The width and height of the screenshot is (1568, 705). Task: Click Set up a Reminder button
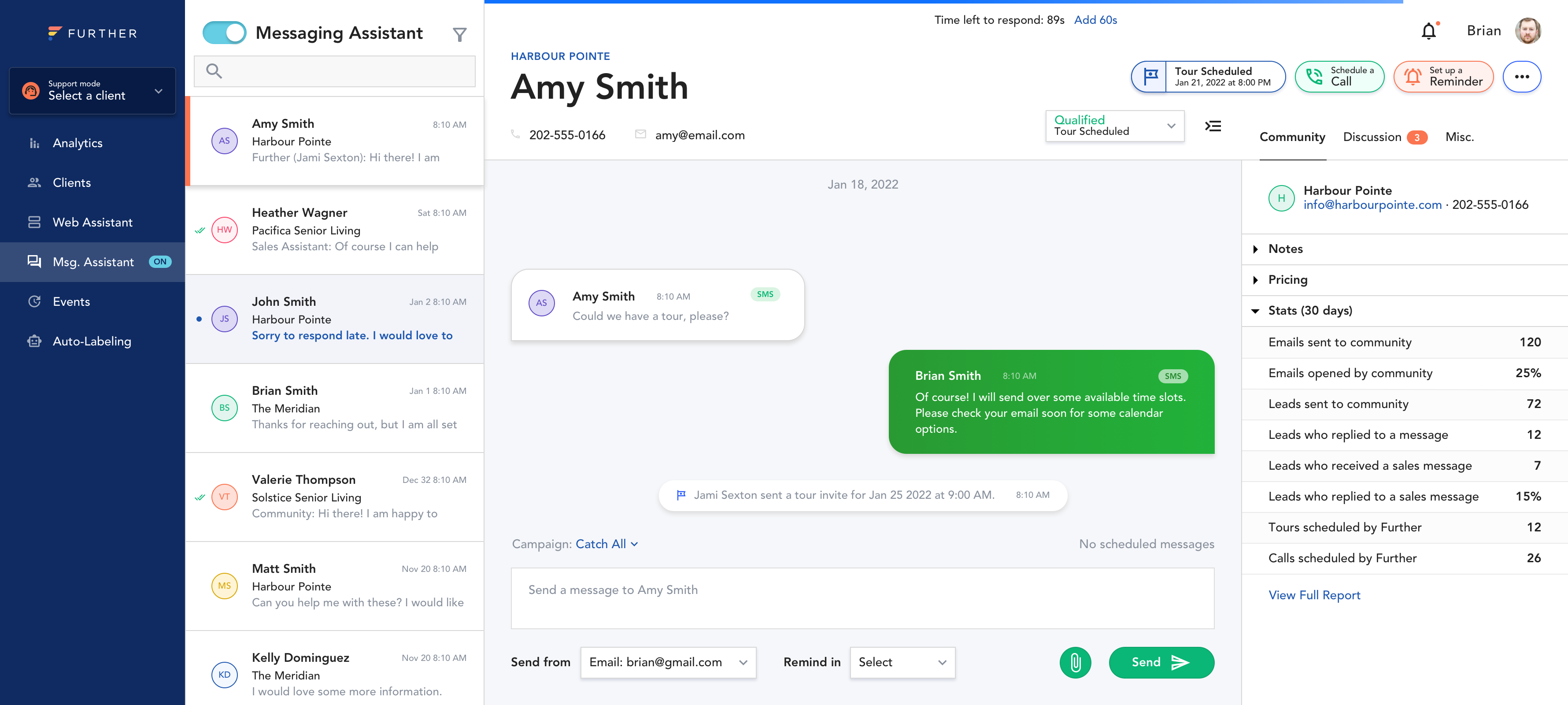(1443, 77)
